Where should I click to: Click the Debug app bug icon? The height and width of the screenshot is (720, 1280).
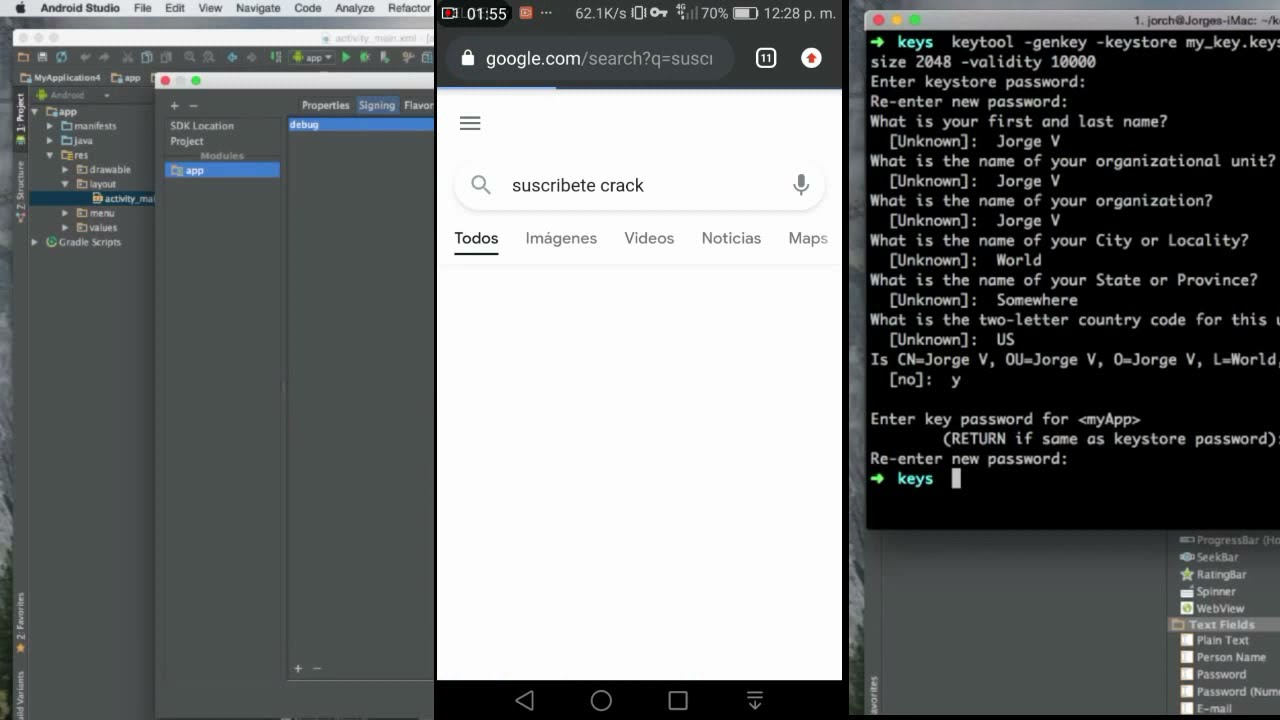pyautogui.click(x=365, y=57)
